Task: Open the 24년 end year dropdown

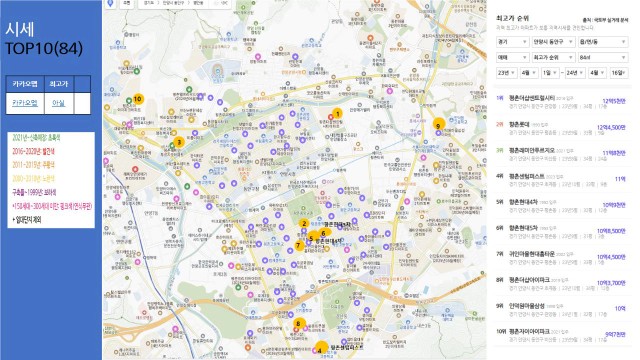Action: (x=575, y=73)
